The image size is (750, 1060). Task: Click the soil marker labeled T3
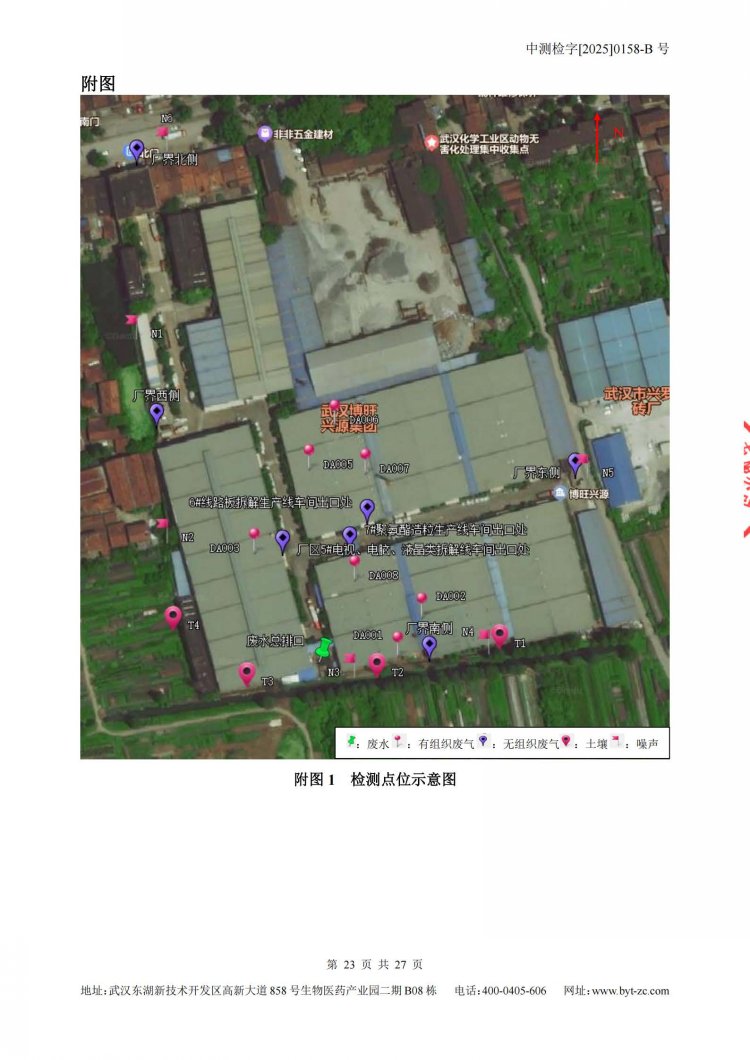click(x=247, y=673)
